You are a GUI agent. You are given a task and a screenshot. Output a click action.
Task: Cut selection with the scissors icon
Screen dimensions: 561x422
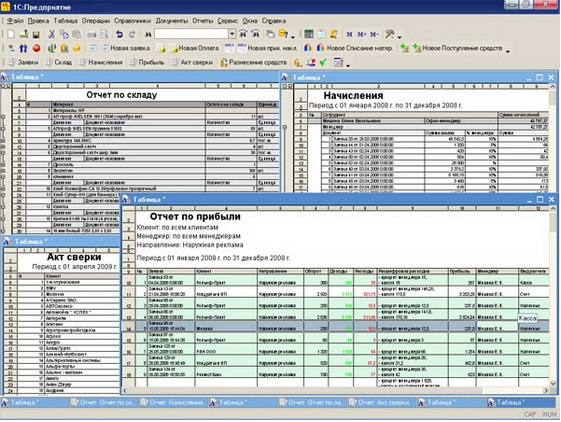[x=52, y=34]
